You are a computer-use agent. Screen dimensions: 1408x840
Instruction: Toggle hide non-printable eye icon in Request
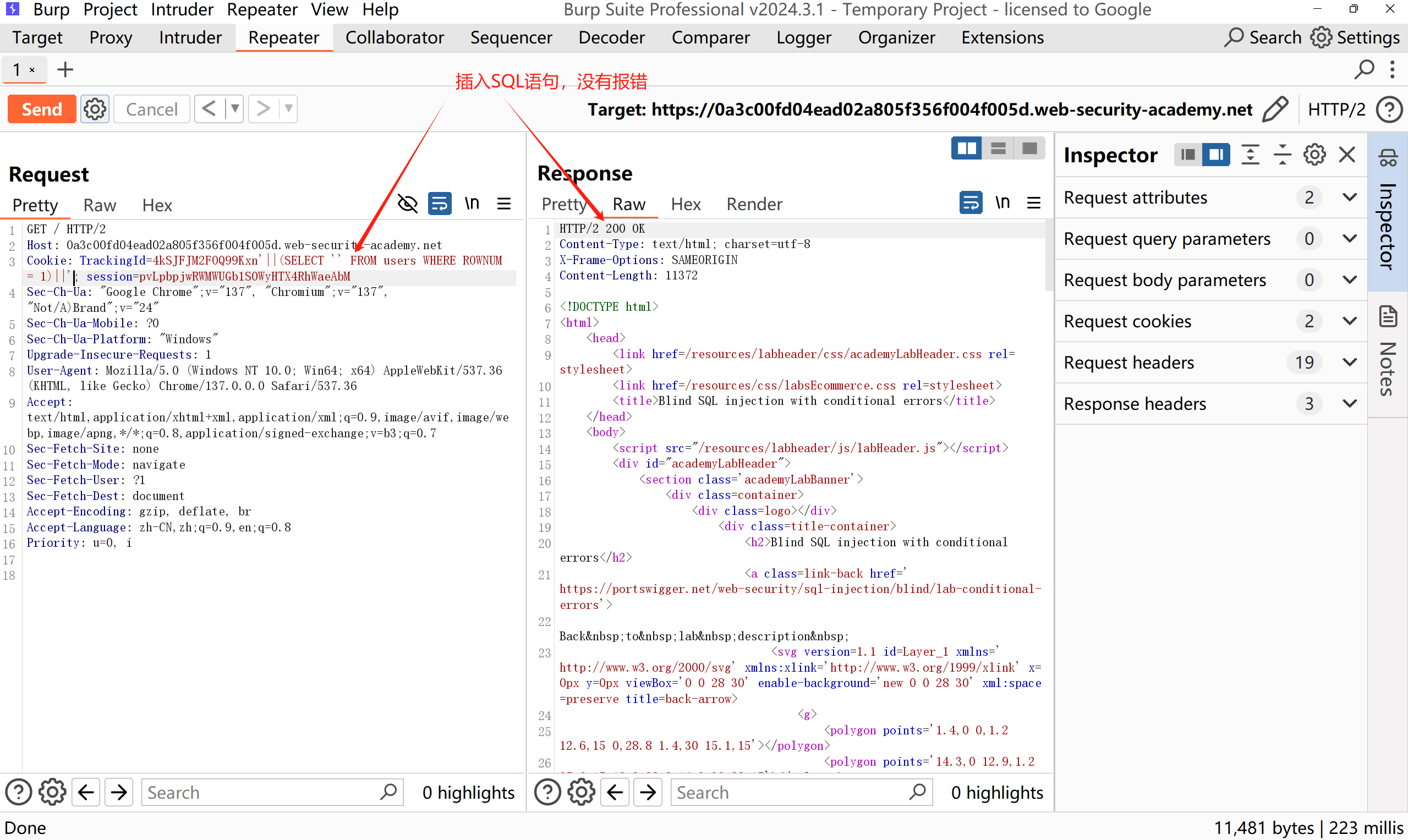[408, 203]
